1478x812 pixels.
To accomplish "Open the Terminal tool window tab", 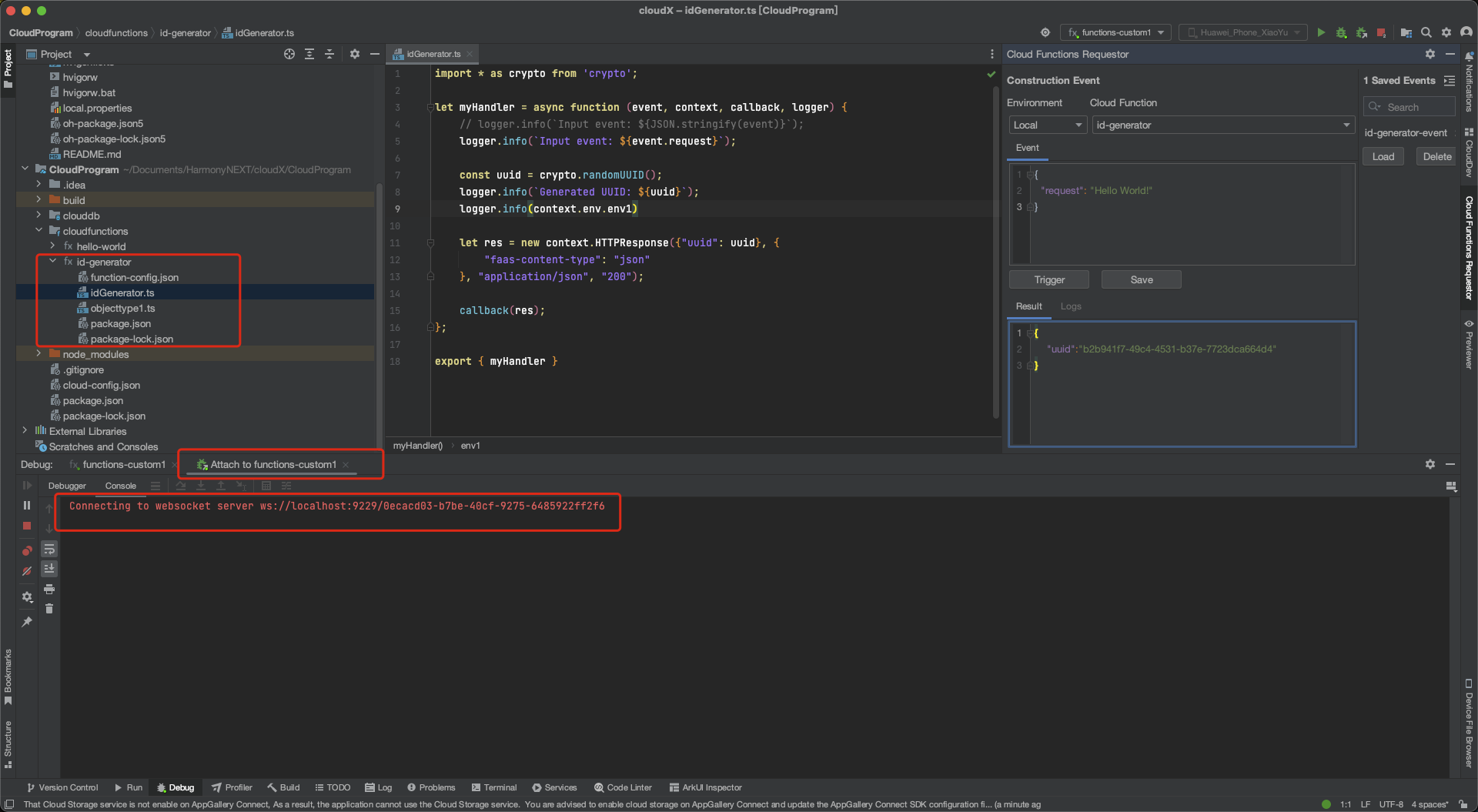I will pos(493,787).
